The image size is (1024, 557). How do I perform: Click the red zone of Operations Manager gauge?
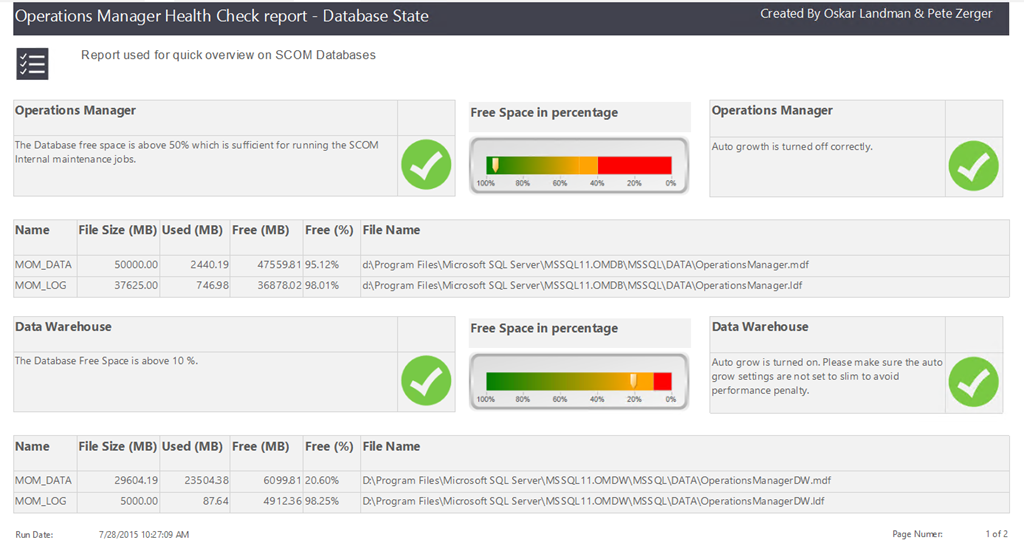[x=634, y=165]
